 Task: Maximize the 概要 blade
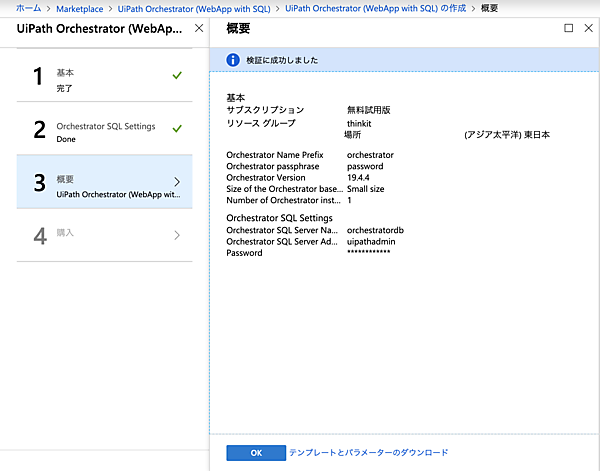coord(569,28)
